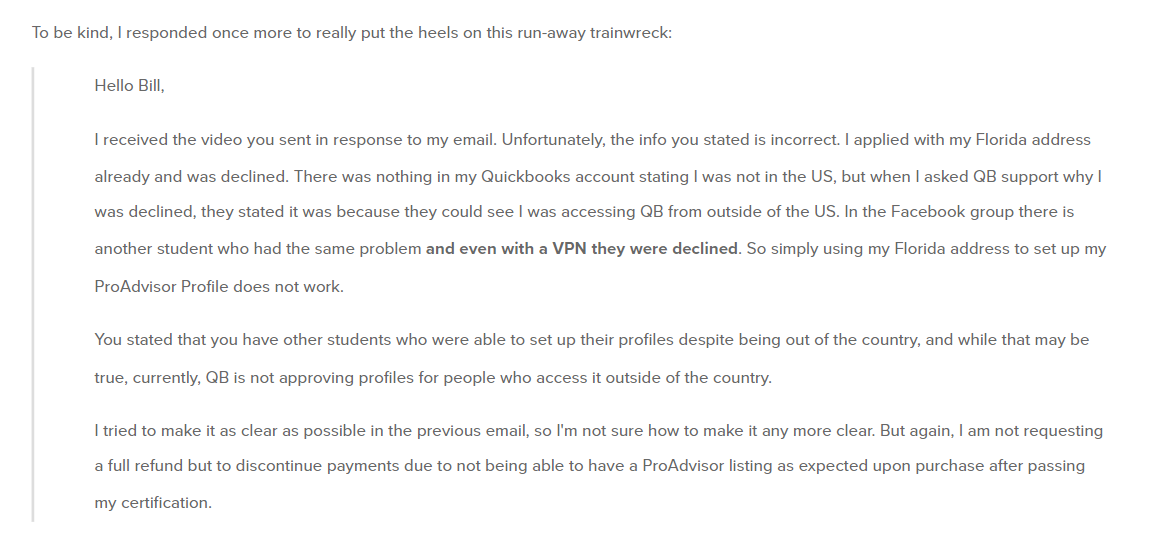Click the words "Florida address" on the first paragraph line
The height and width of the screenshot is (542, 1160).
click(1033, 140)
